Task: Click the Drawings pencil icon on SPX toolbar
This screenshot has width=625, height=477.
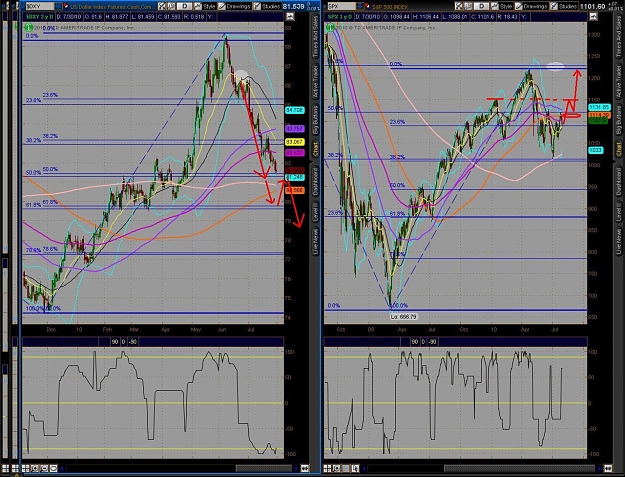Action: tap(519, 6)
